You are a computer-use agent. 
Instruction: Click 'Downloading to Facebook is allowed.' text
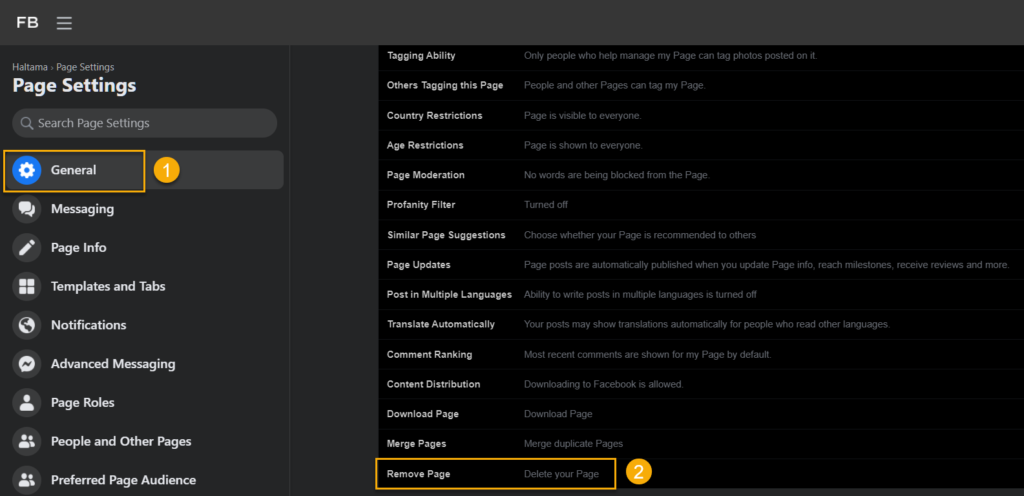click(603, 384)
